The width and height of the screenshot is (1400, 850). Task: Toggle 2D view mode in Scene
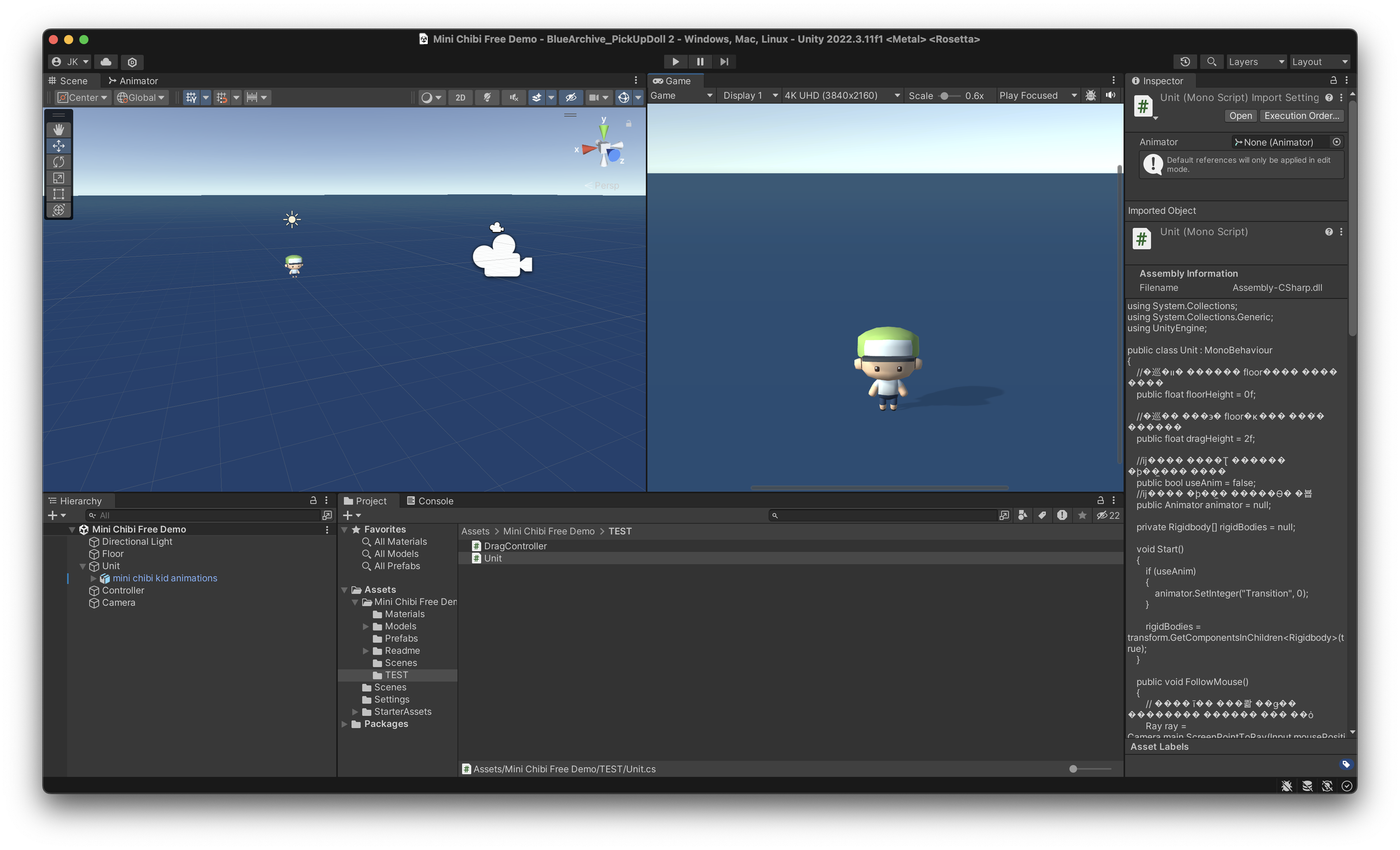point(460,97)
